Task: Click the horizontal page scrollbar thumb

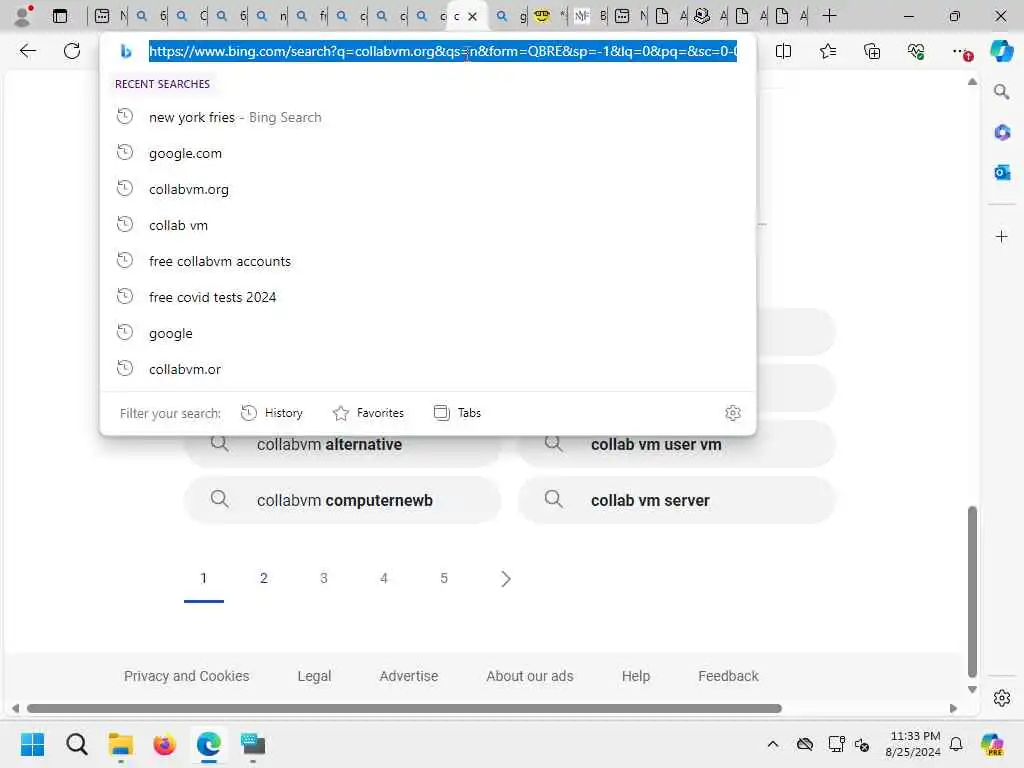Action: tap(404, 709)
